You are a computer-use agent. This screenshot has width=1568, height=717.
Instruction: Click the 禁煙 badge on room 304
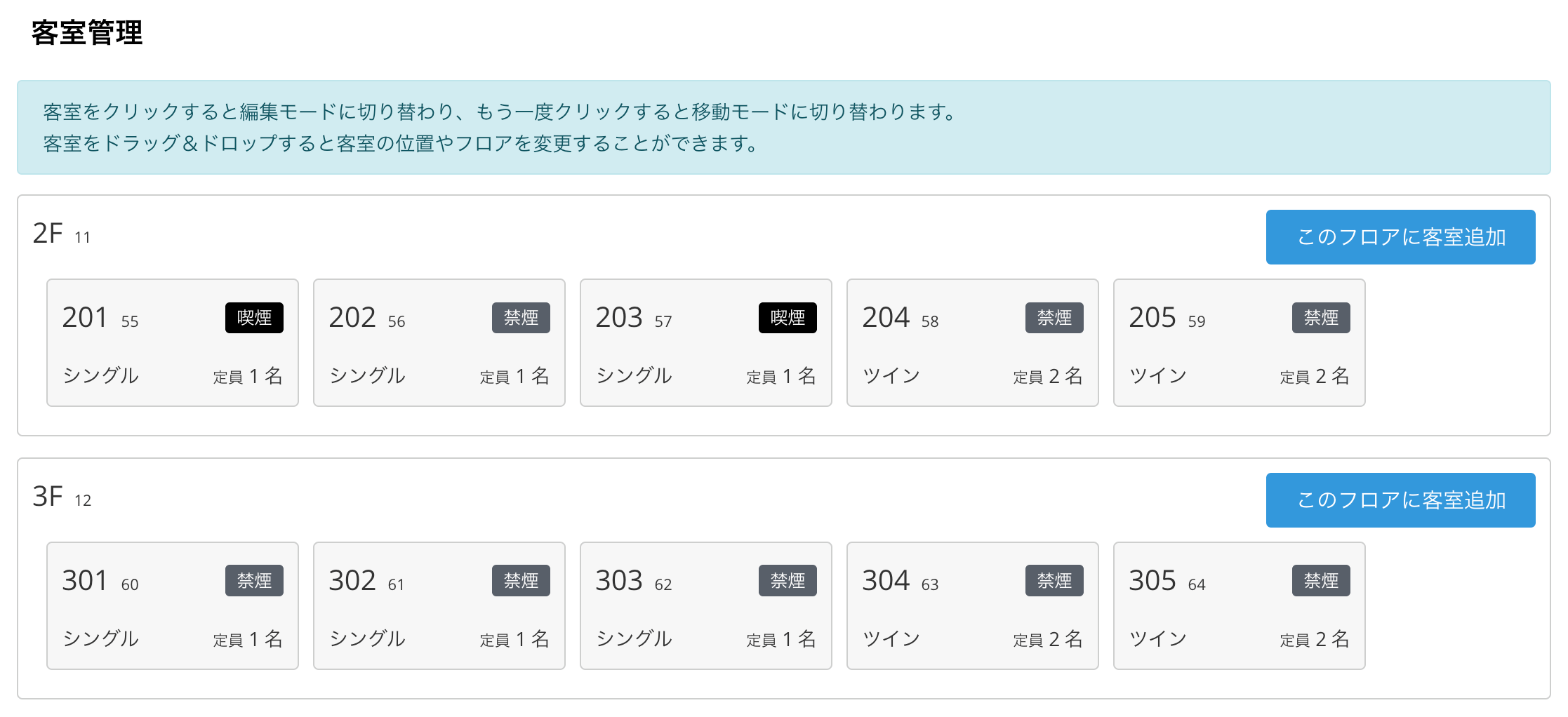[1054, 581]
